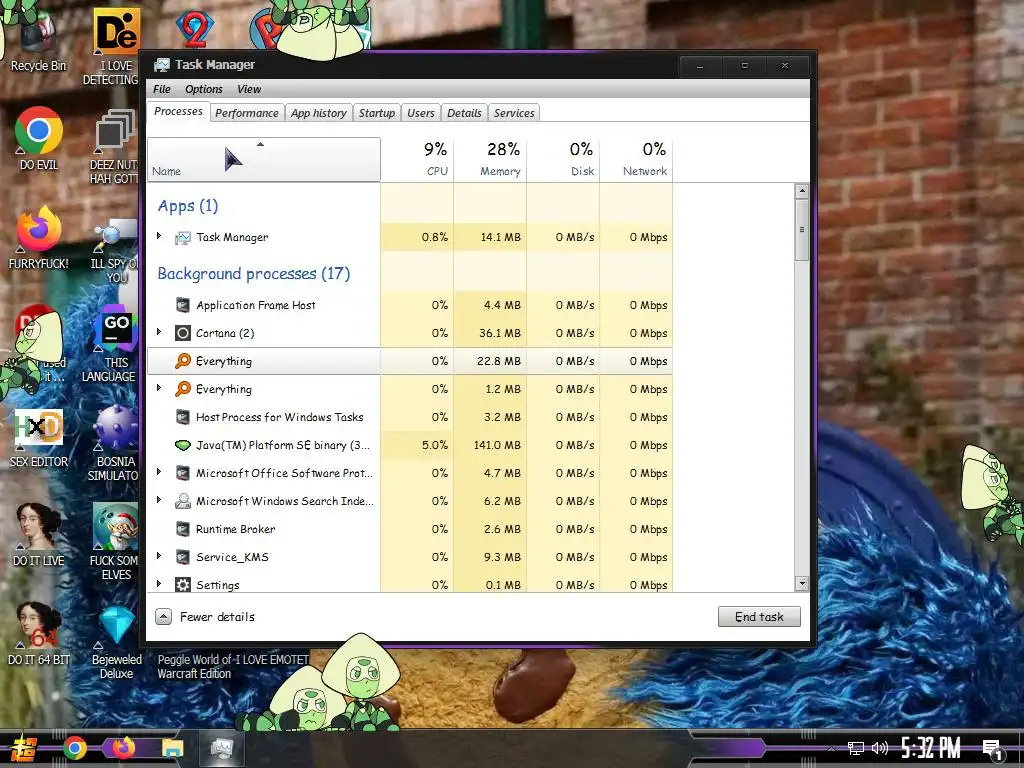Select the Processes tab
1024x768 pixels.
pos(178,111)
